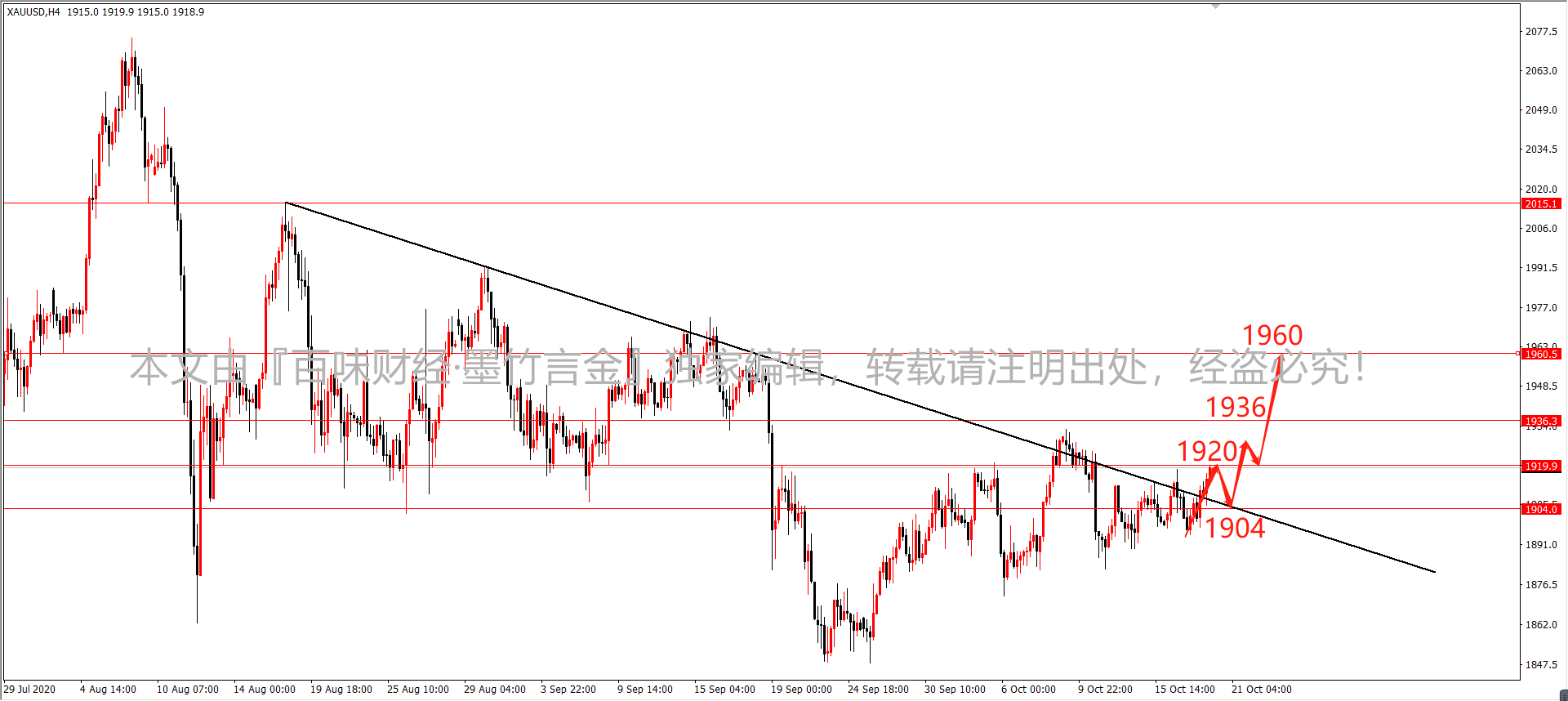The image size is (1568, 701).
Task: Click the 4 Aug 14:00 time label
Action: [108, 690]
